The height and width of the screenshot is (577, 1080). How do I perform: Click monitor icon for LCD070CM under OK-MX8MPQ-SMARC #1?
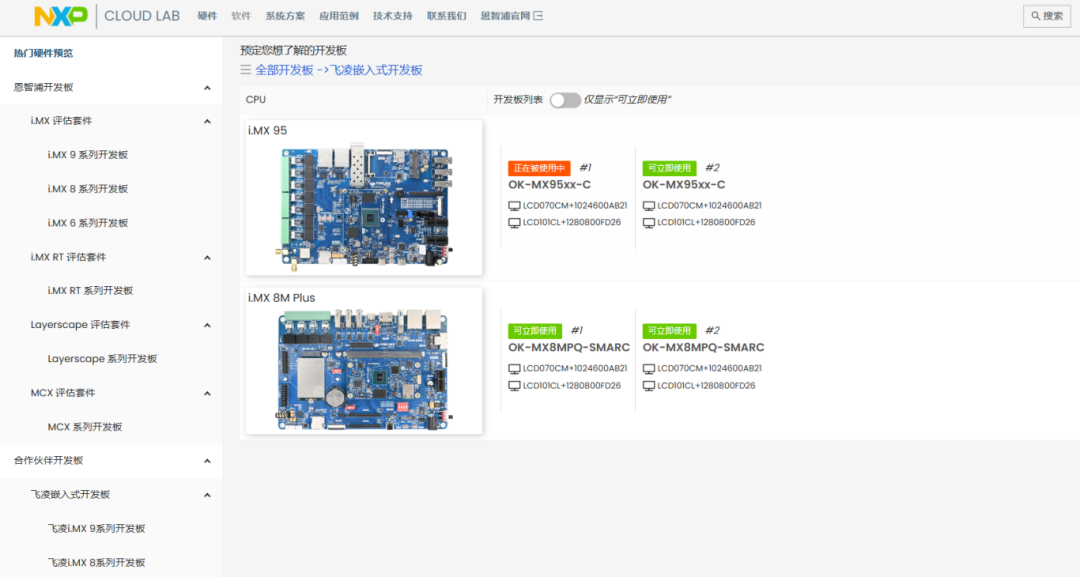(514, 369)
